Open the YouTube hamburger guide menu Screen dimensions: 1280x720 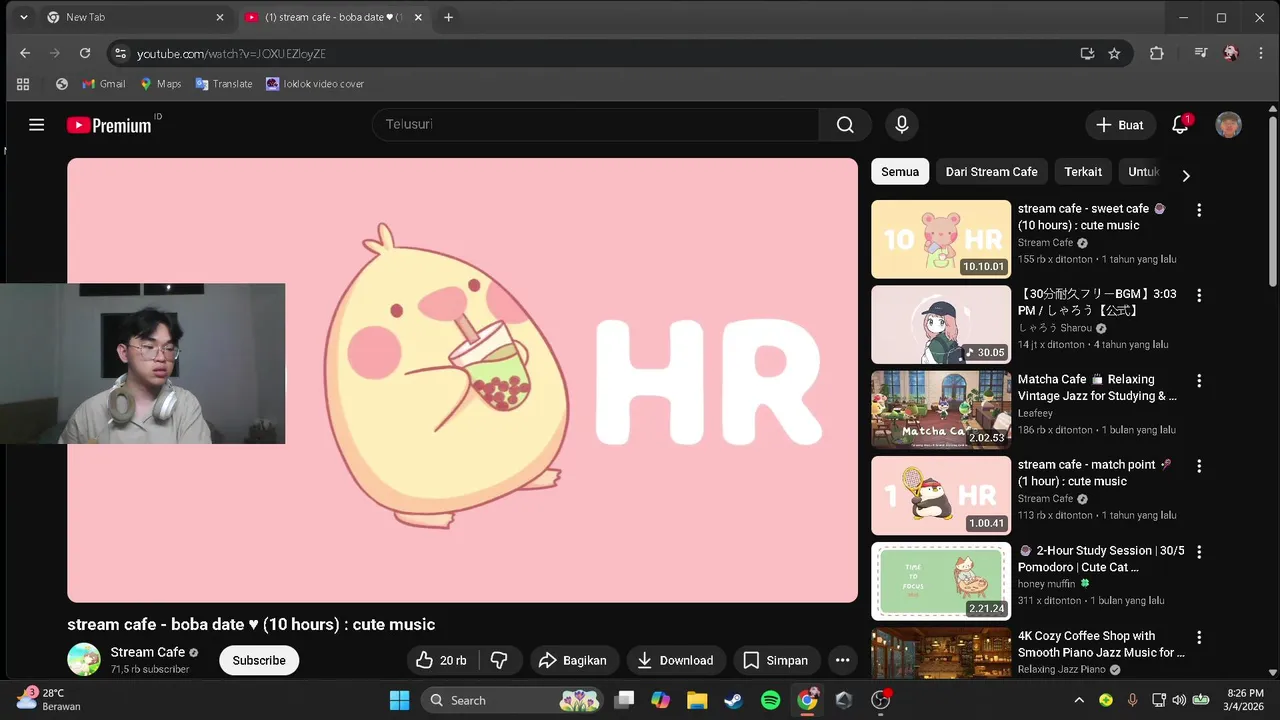(37, 125)
